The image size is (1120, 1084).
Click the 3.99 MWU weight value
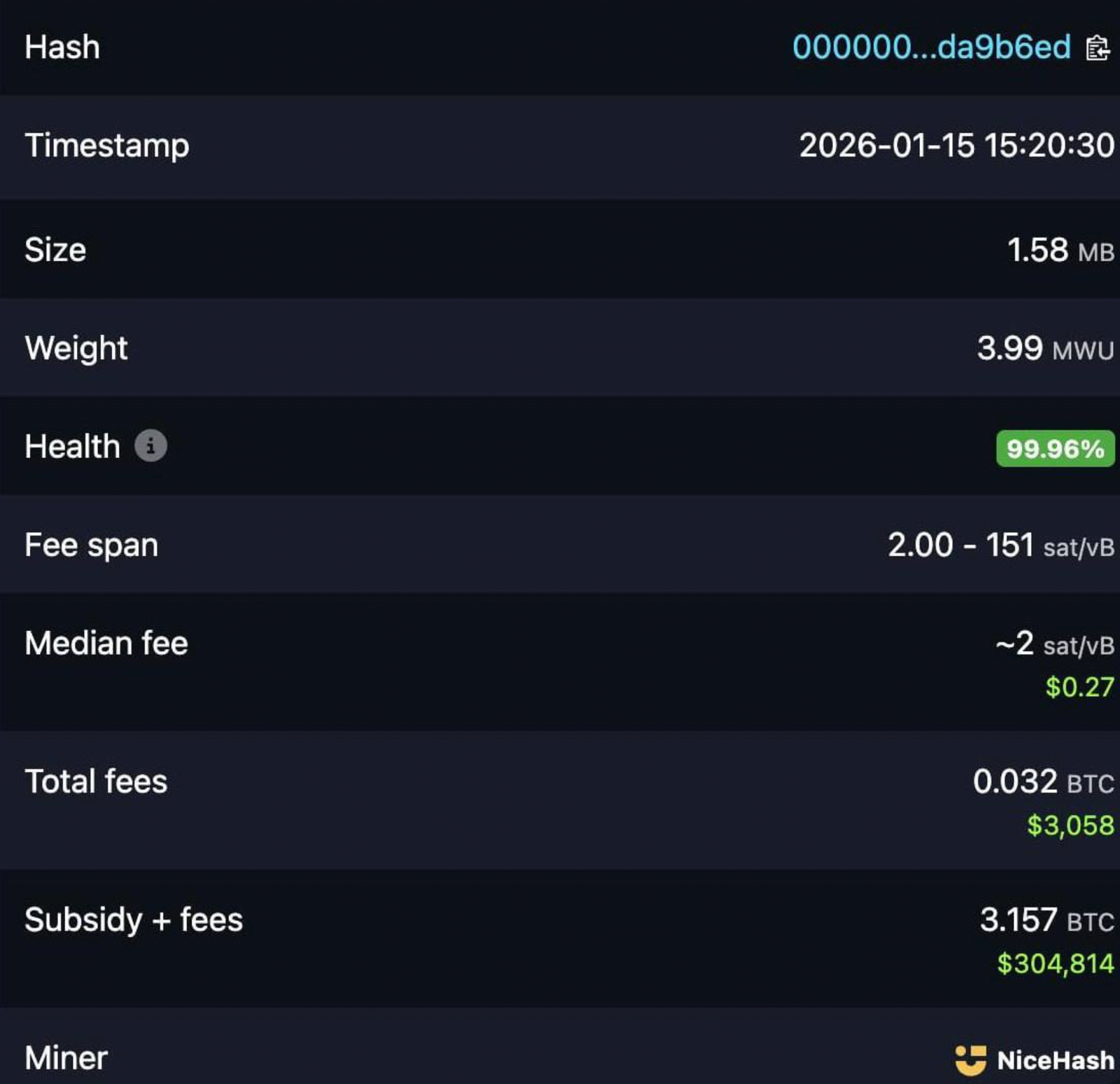(1044, 348)
